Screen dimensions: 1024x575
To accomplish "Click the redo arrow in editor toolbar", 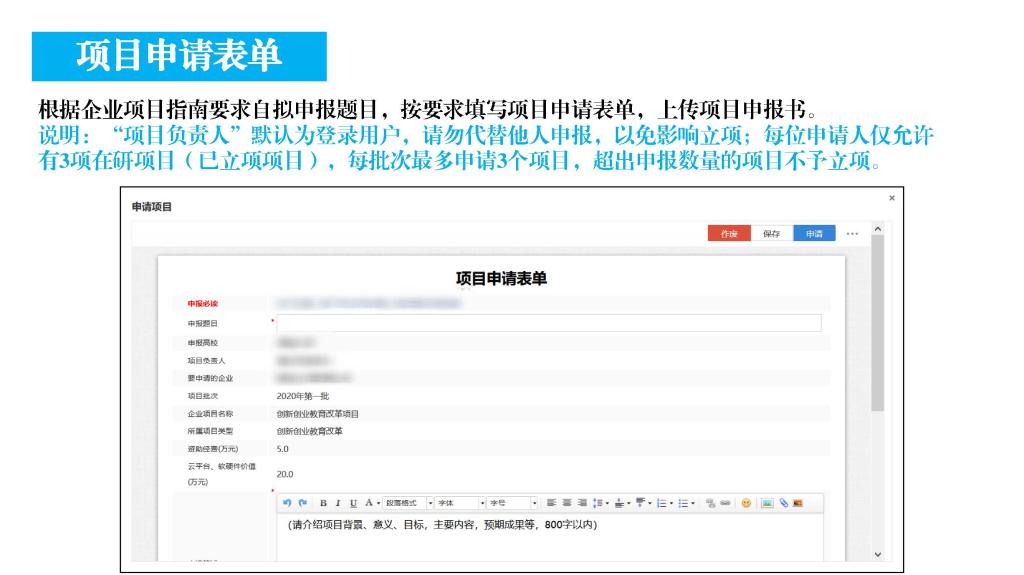I will (x=302, y=502).
